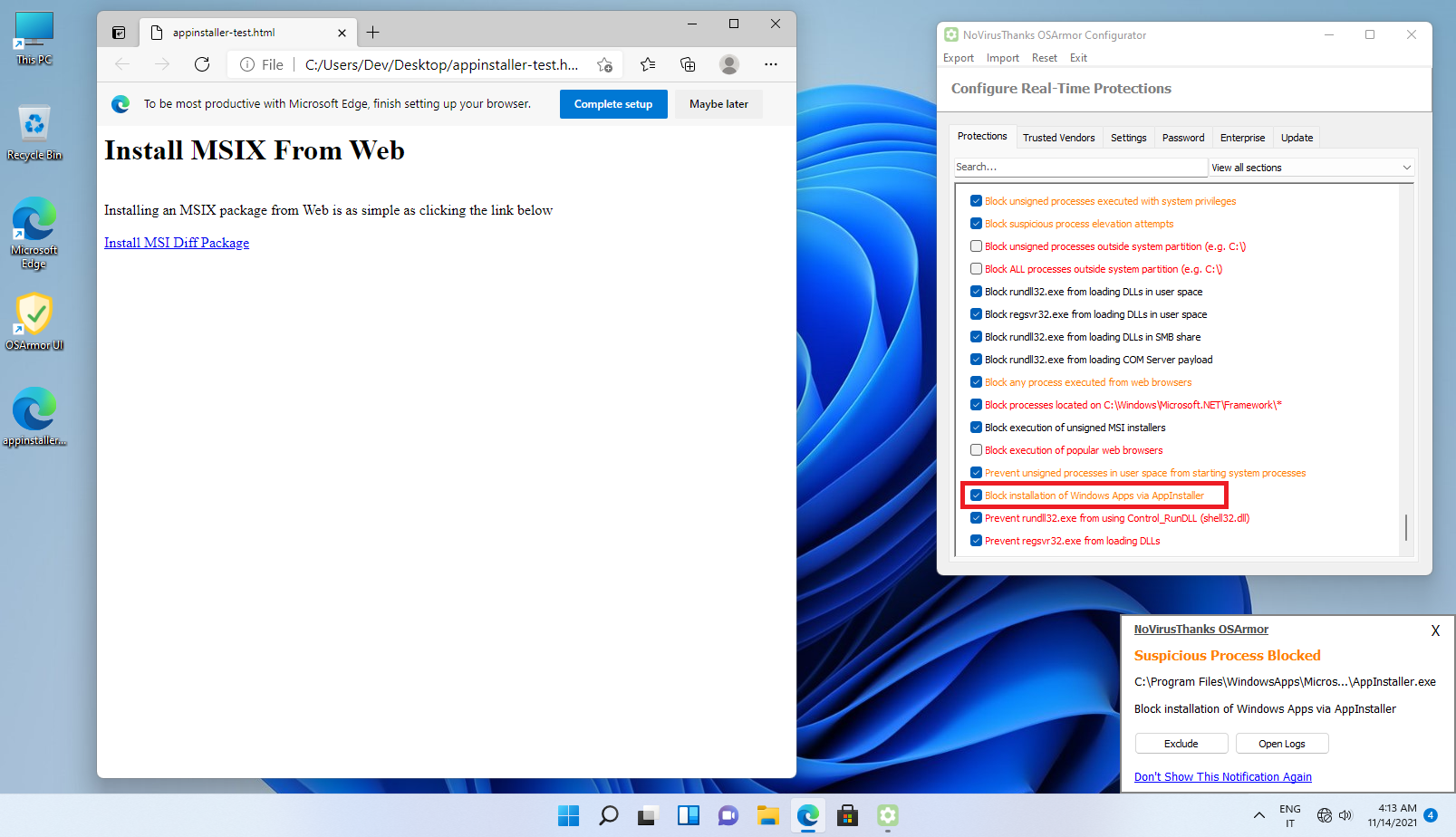This screenshot has width=1456, height=837.
Task: Open Edge Favorites list icon
Action: pyautogui.click(x=648, y=64)
